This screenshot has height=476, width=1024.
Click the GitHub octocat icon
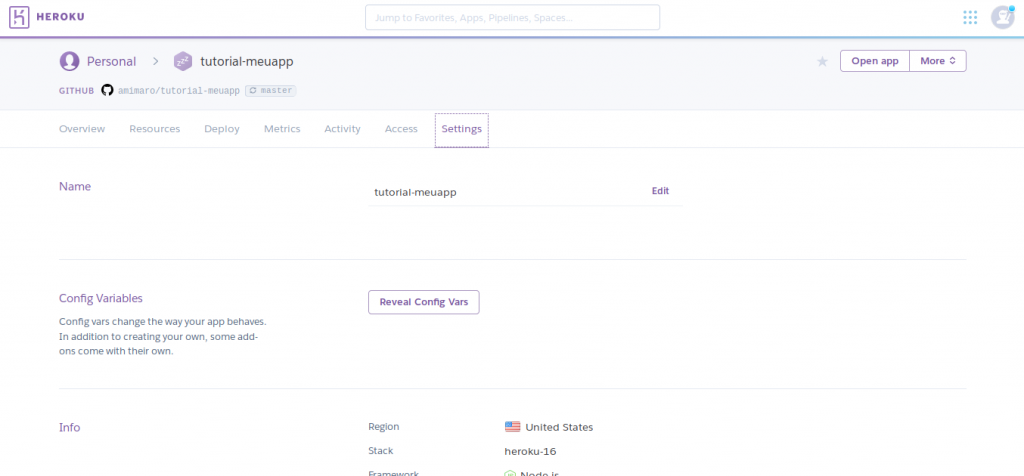pos(107,90)
